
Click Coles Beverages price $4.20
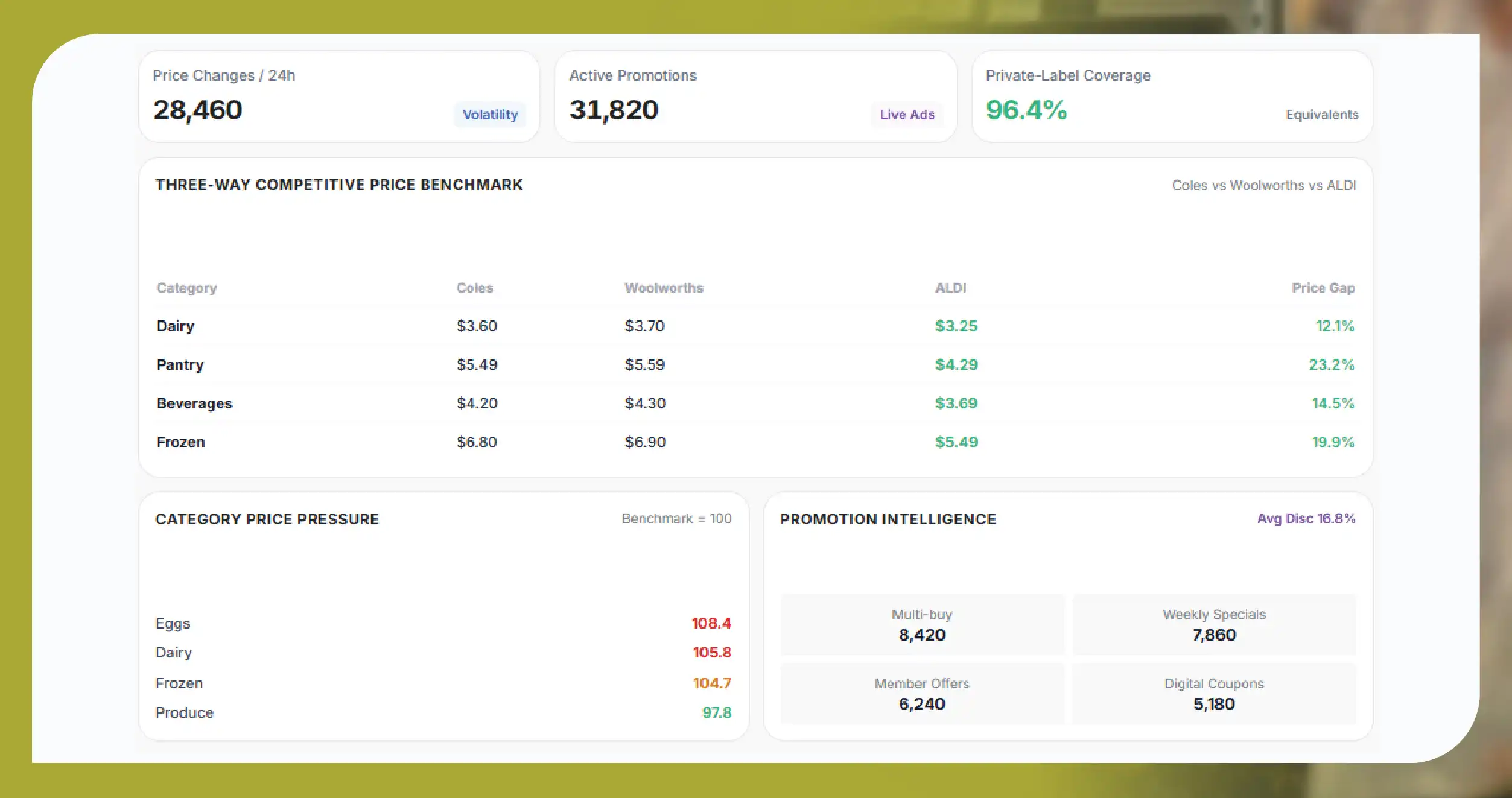[x=477, y=404]
